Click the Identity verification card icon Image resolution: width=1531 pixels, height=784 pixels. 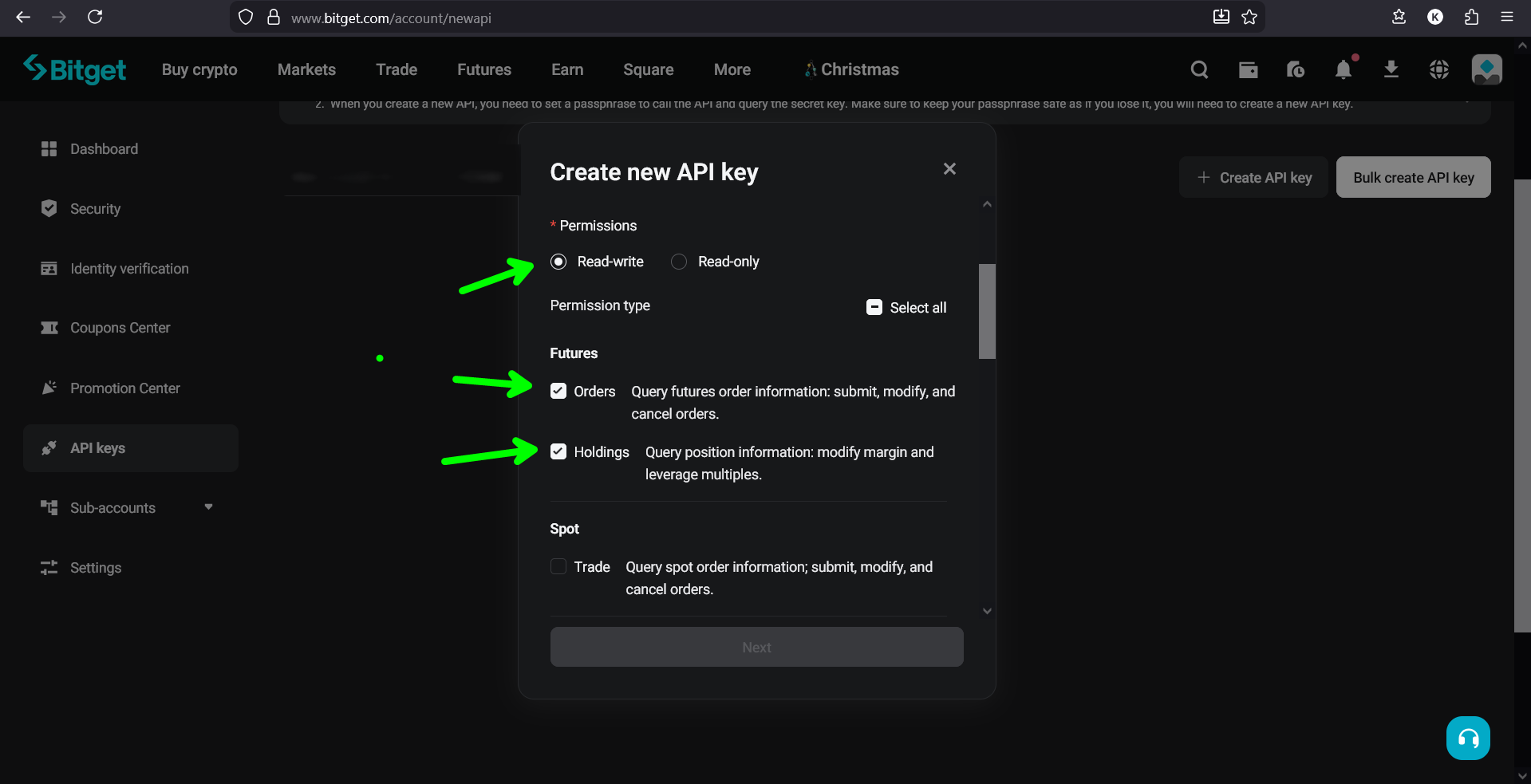point(49,269)
